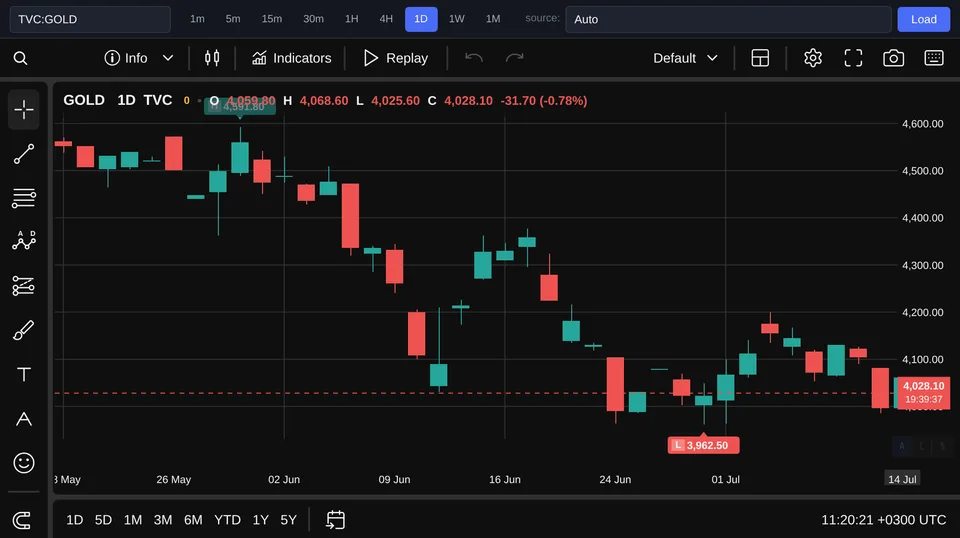Open the emoji sticker tool
Screen dimensions: 960x538
pos(24,463)
